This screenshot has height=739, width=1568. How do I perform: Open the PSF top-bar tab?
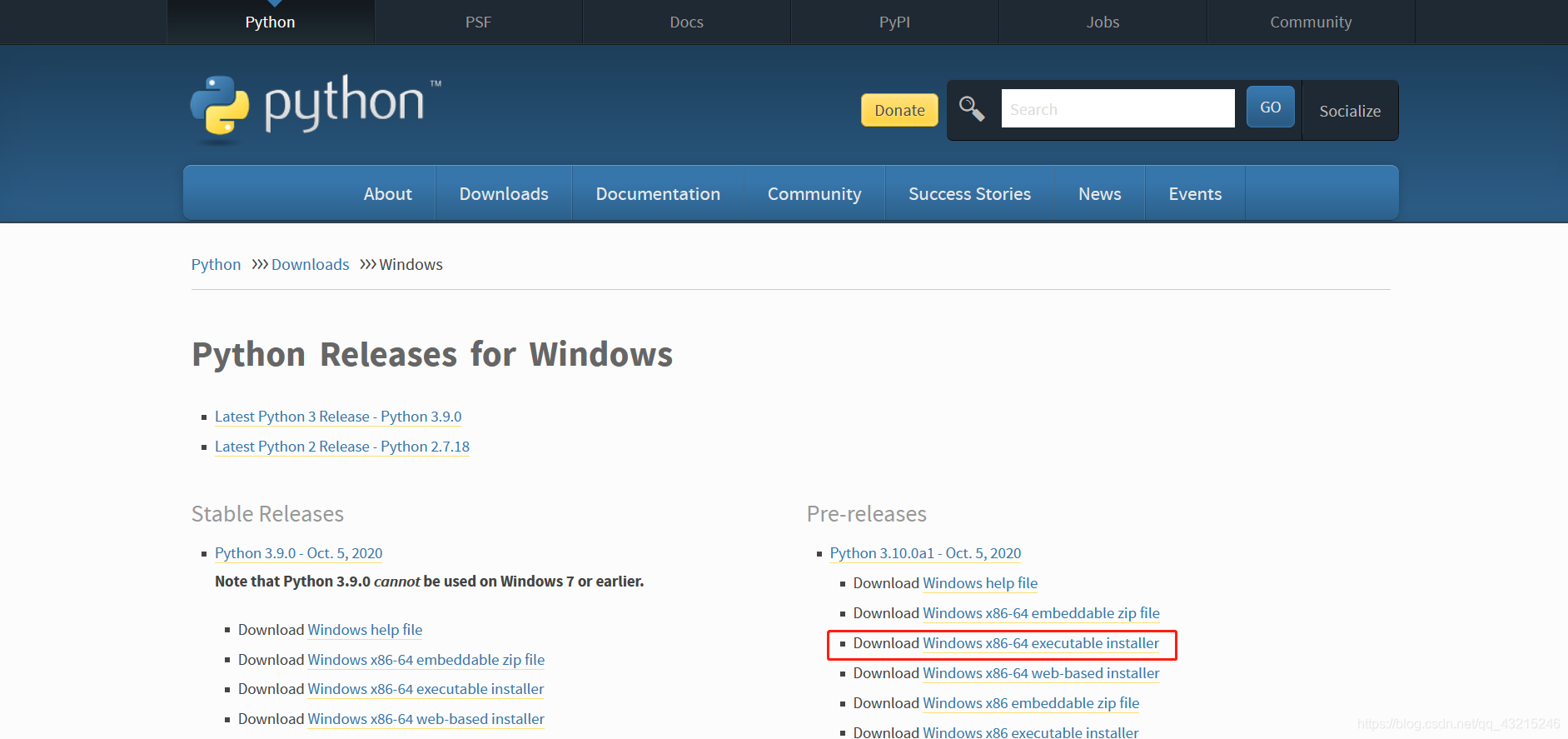click(478, 22)
